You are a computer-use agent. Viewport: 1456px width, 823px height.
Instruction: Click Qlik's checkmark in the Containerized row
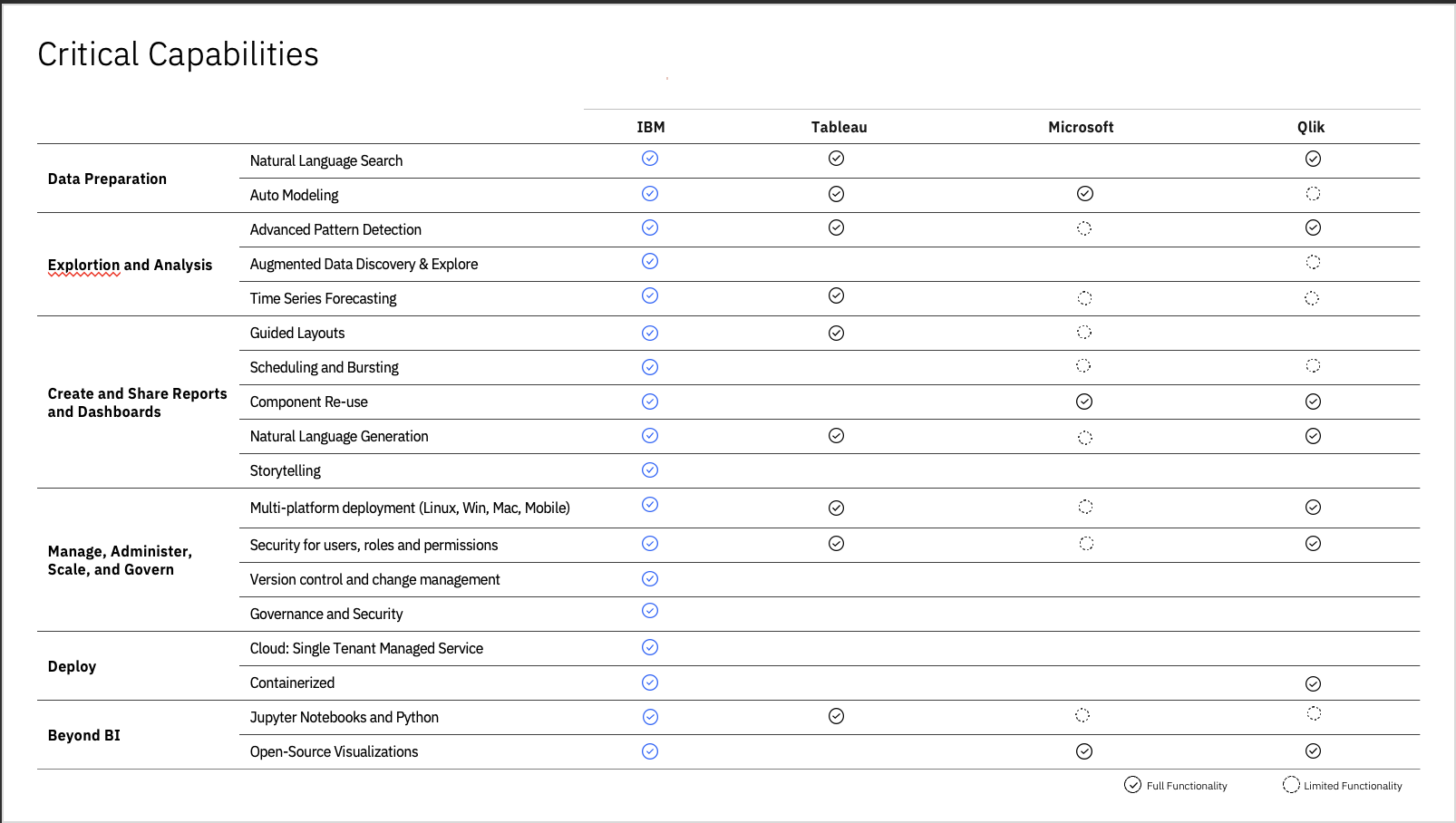pos(1313,684)
